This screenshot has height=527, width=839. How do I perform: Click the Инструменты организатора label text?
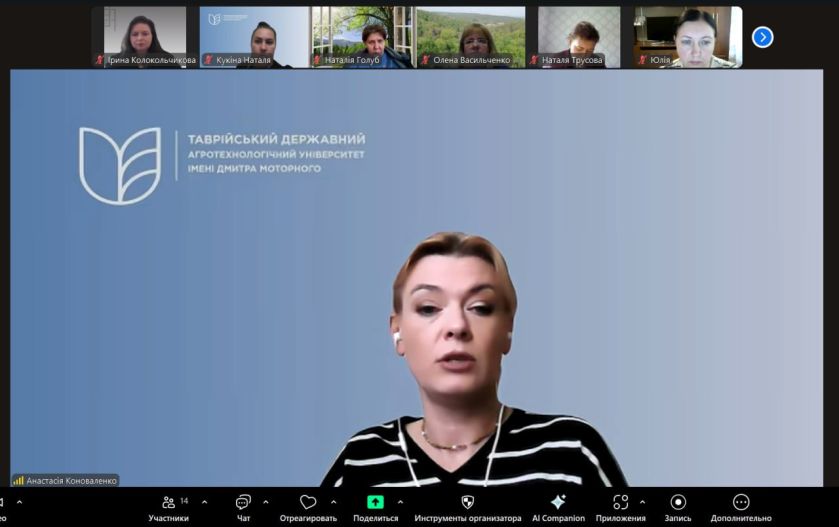click(468, 518)
